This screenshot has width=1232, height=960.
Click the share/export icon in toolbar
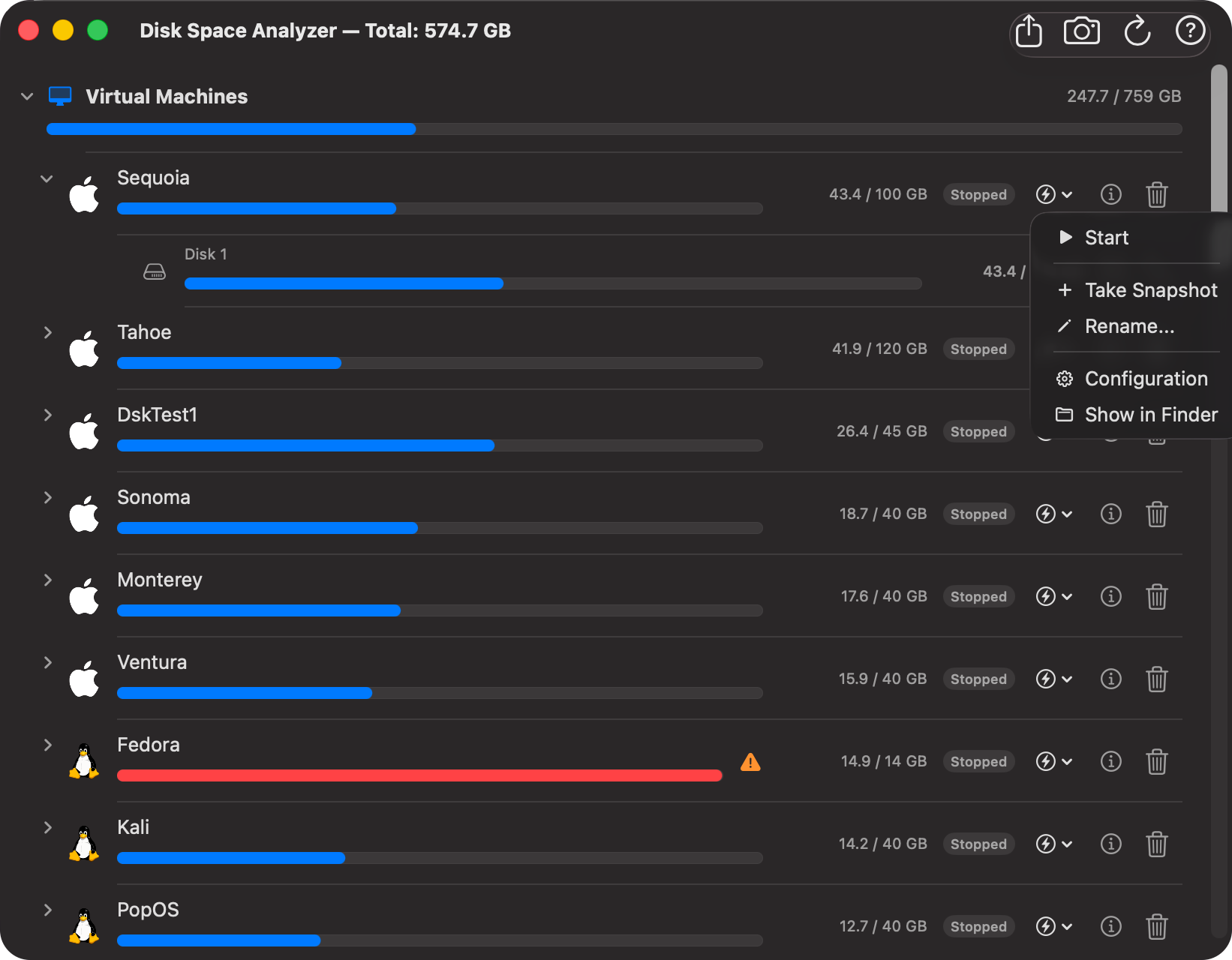(1029, 31)
